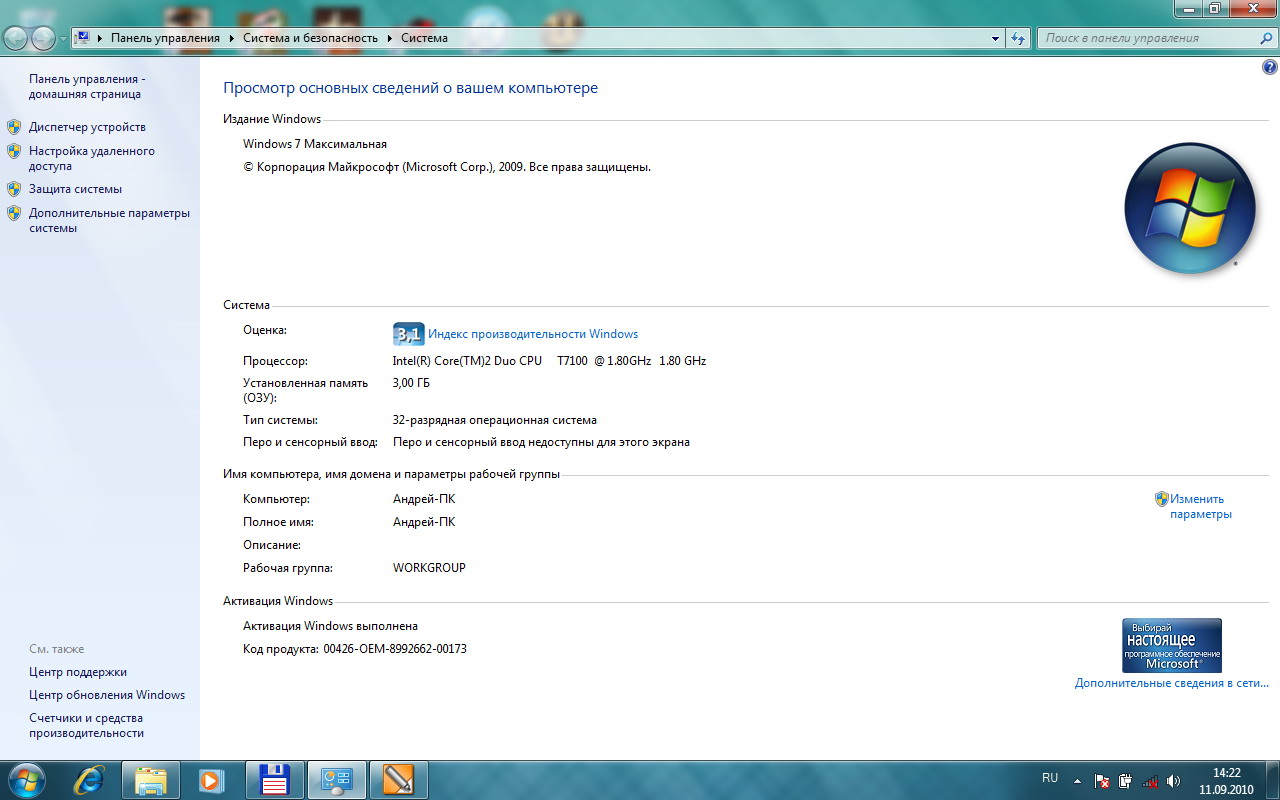The height and width of the screenshot is (800, 1280).
Task: Open the address bar history dropdown
Action: (995, 38)
